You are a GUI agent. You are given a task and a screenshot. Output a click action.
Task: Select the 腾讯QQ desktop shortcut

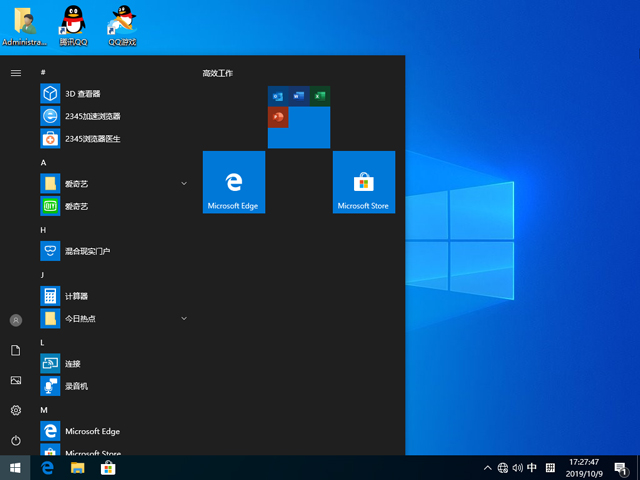pos(73,26)
